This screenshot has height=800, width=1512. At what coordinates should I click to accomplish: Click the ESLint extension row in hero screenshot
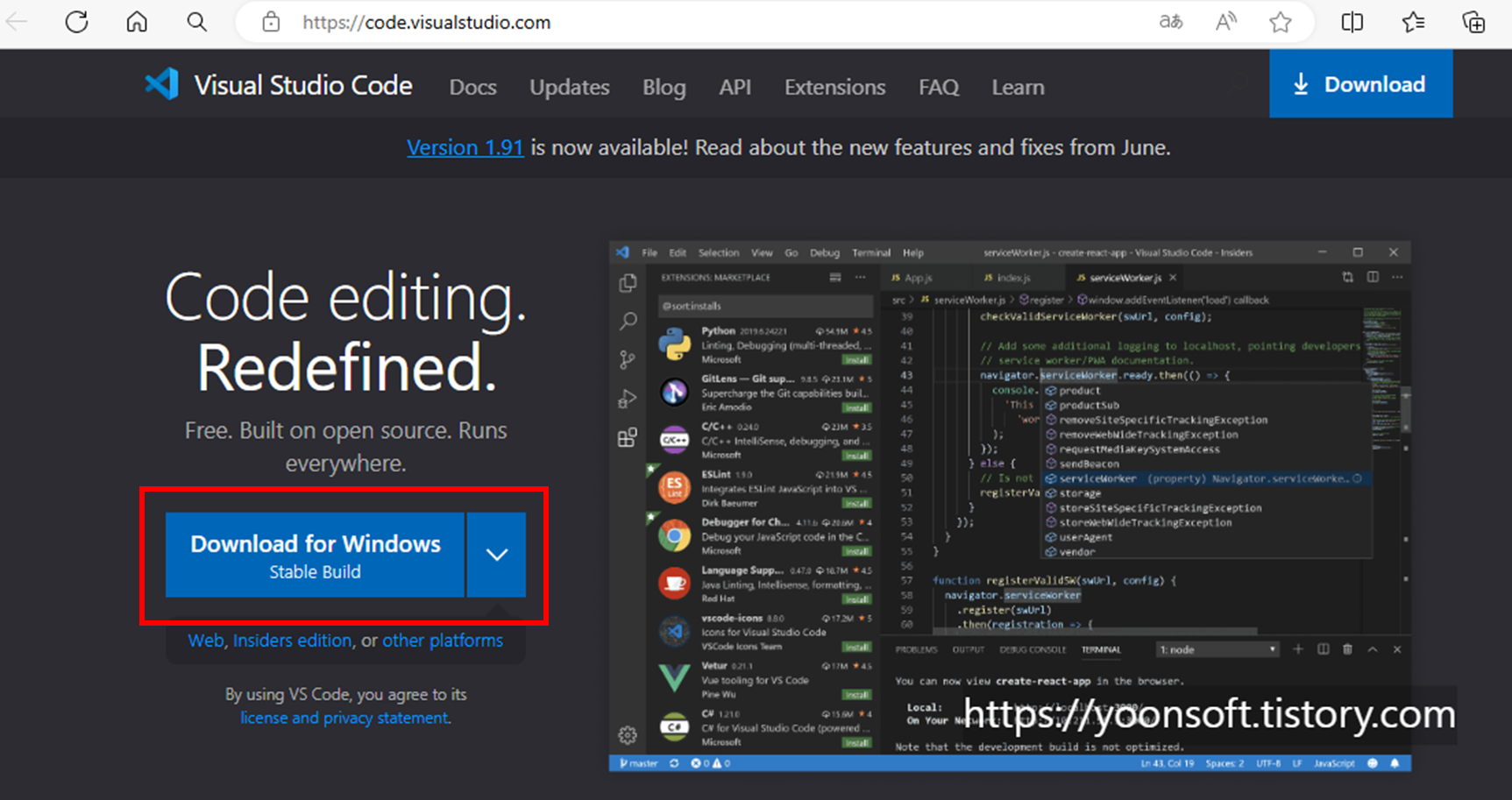coord(764,489)
